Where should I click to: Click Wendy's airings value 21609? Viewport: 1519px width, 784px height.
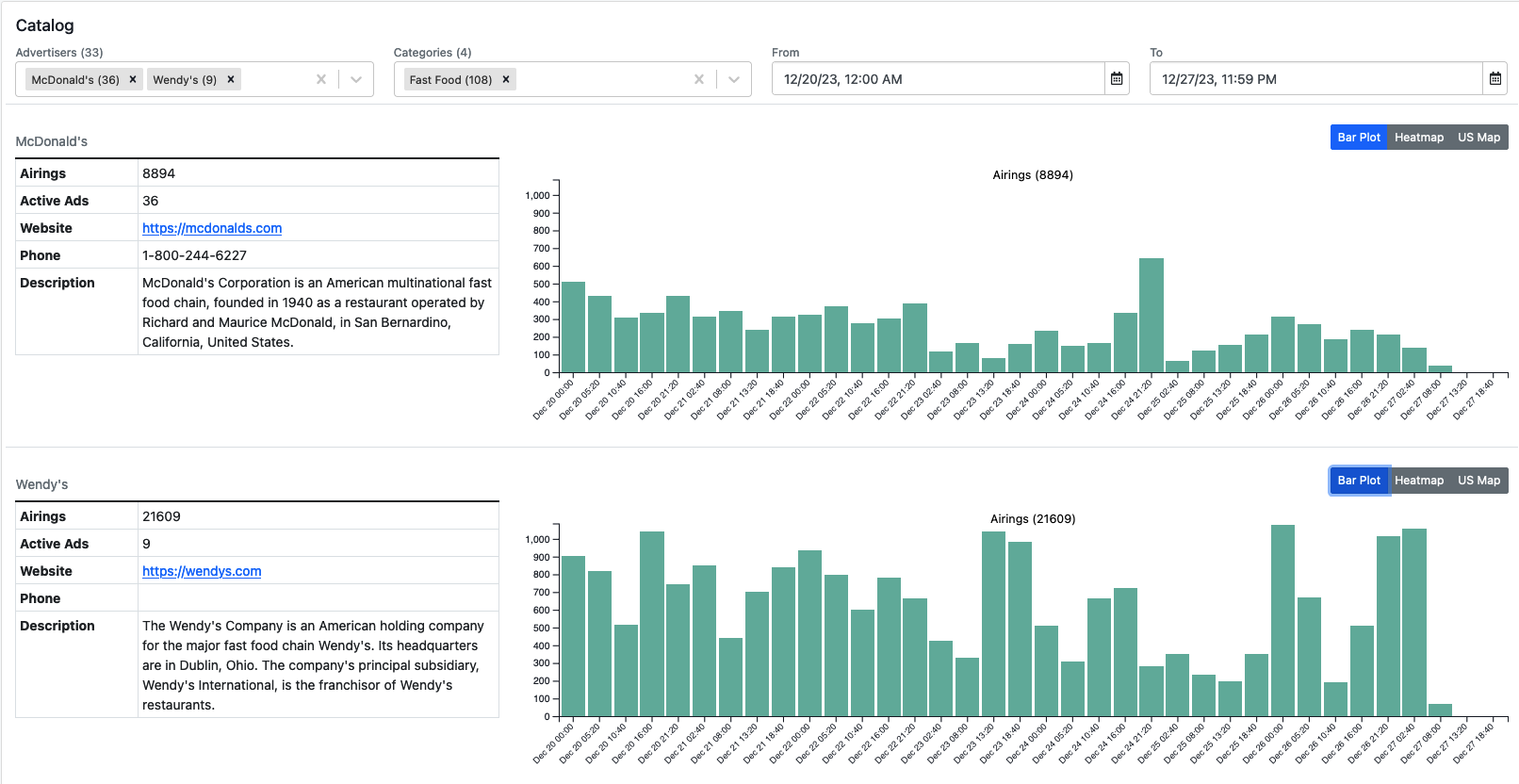pyautogui.click(x=161, y=516)
